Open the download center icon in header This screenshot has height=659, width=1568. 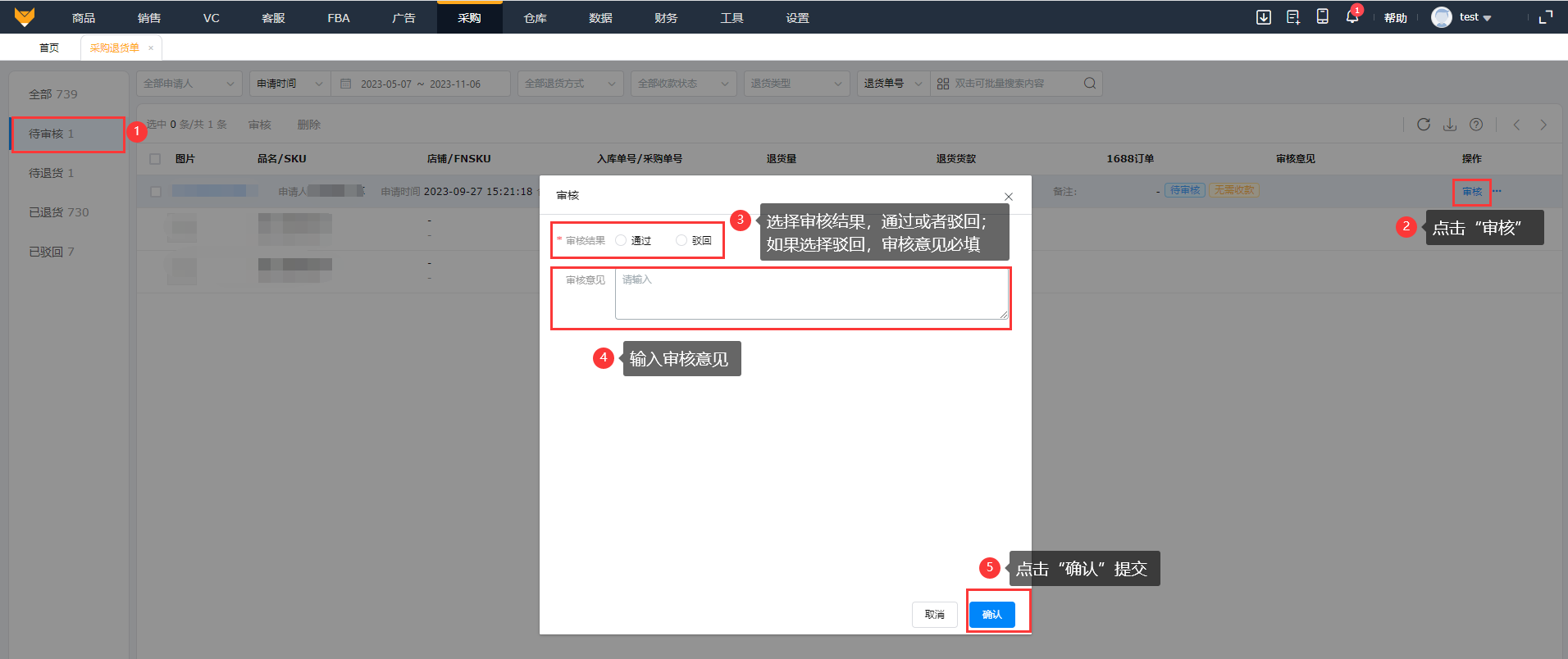tap(1264, 17)
